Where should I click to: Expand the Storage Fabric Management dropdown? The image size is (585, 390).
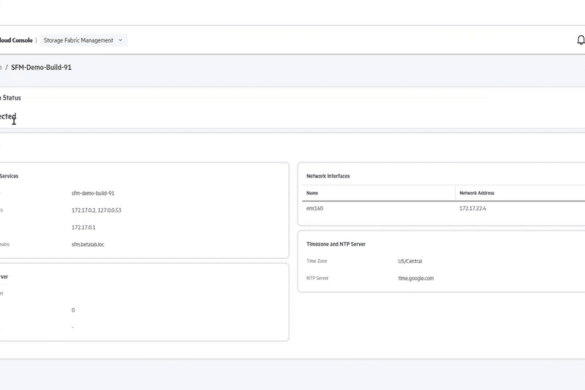[x=83, y=40]
